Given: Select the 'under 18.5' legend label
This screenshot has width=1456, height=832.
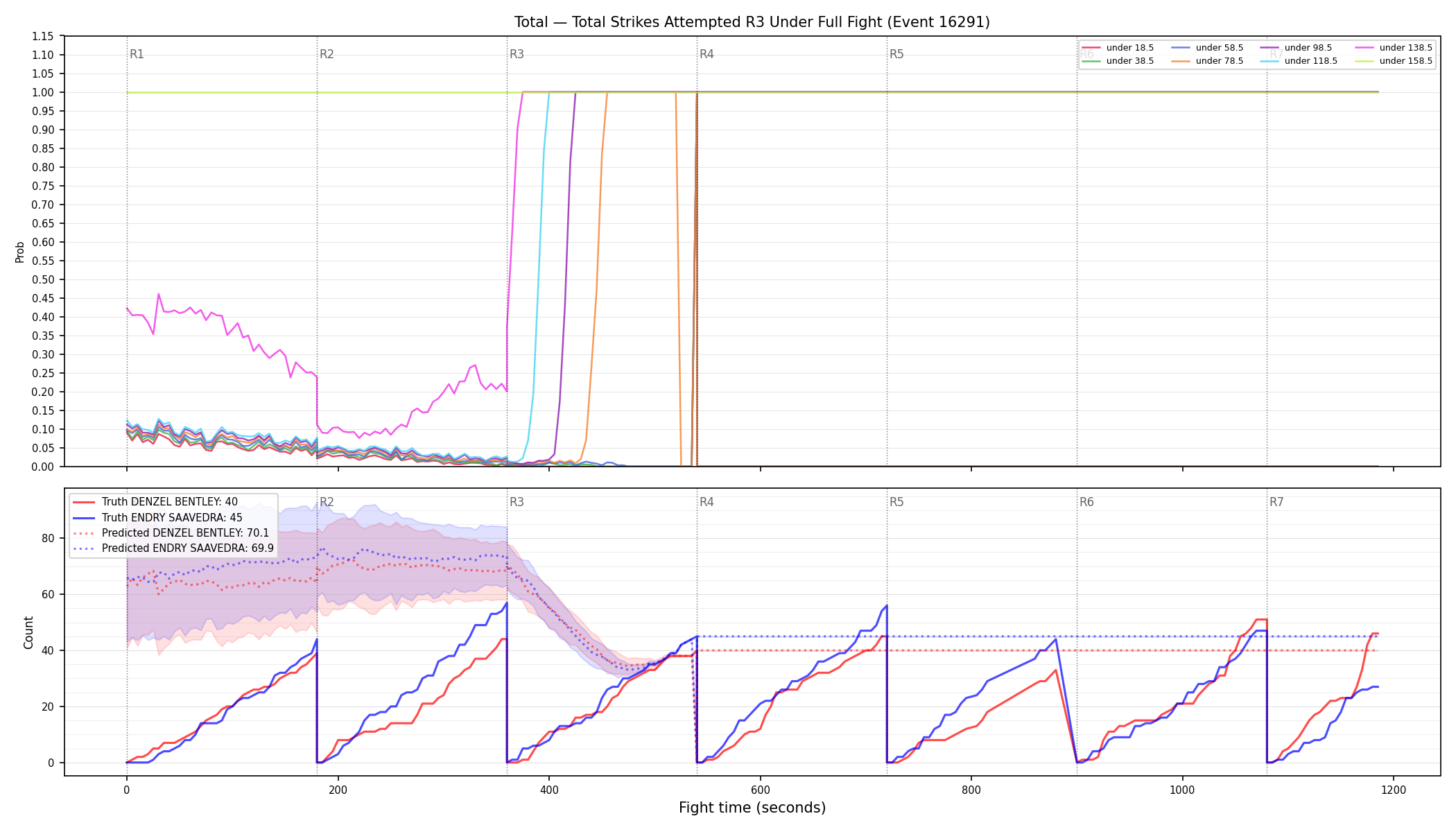Looking at the screenshot, I should tap(1130, 48).
